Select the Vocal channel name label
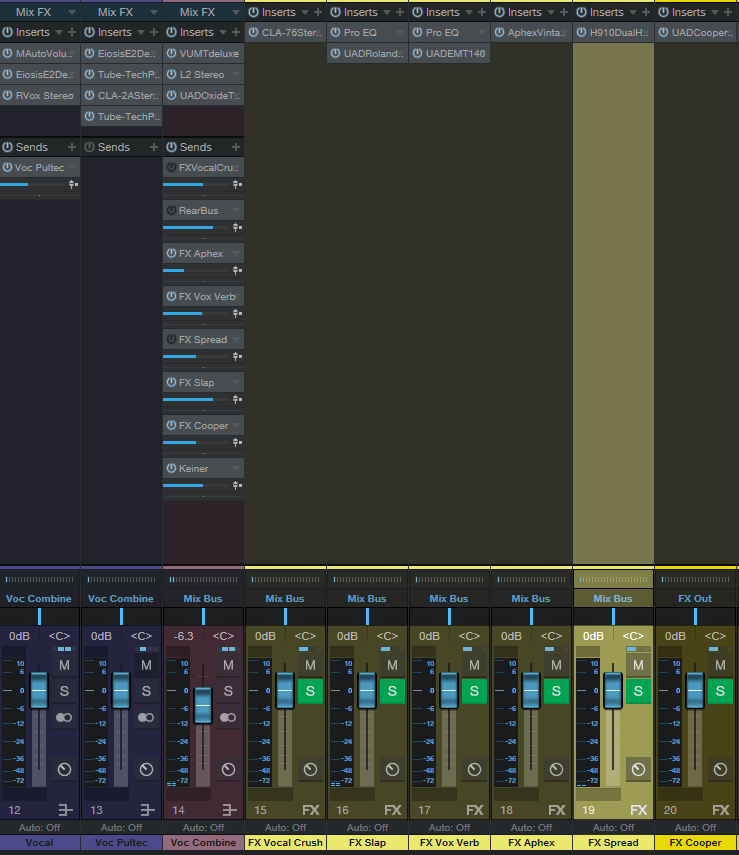The height and width of the screenshot is (855, 739). (40, 842)
